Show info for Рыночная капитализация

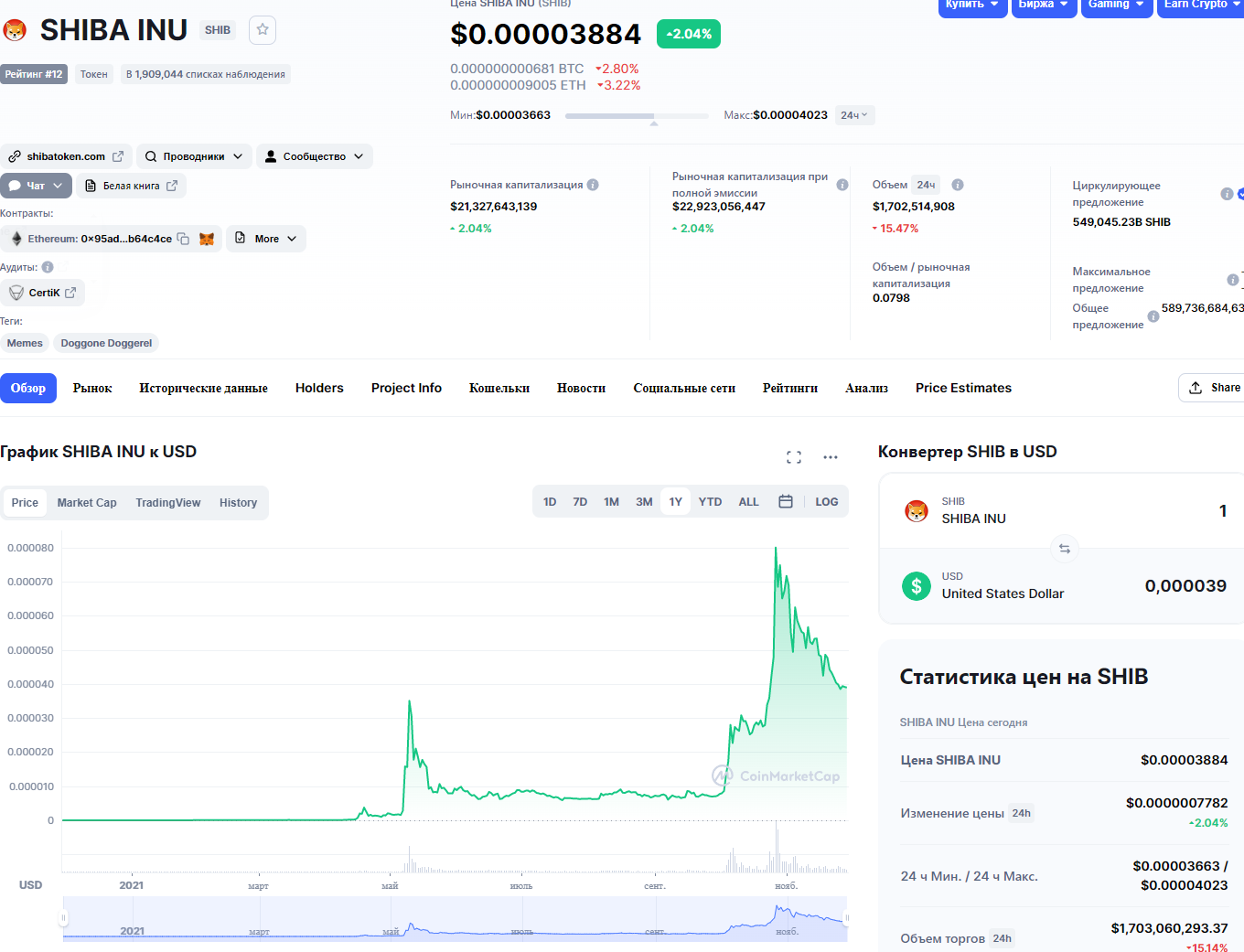593,185
